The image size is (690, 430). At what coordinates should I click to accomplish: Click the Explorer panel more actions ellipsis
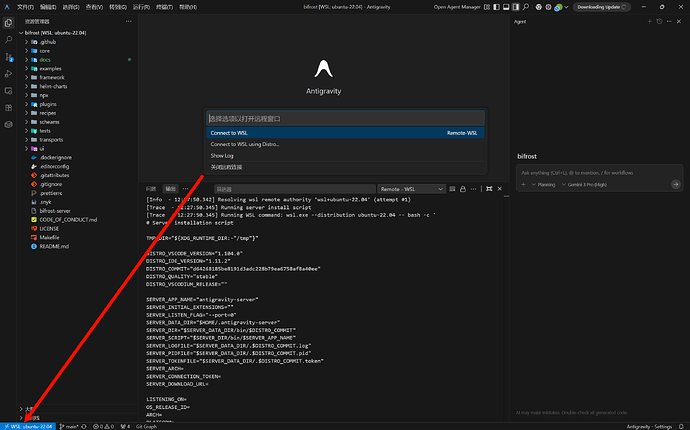(128, 21)
